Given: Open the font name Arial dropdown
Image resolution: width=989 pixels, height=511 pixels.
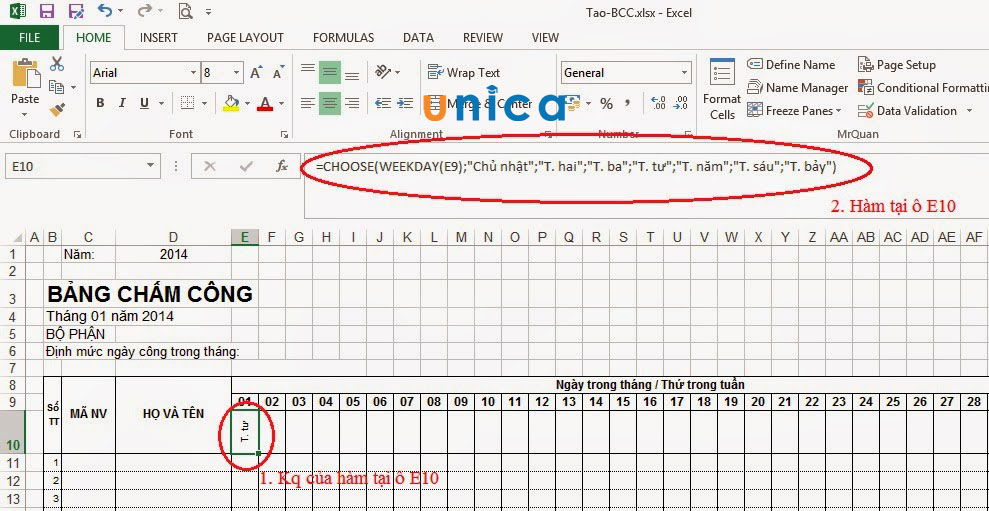Looking at the screenshot, I should pos(193,73).
